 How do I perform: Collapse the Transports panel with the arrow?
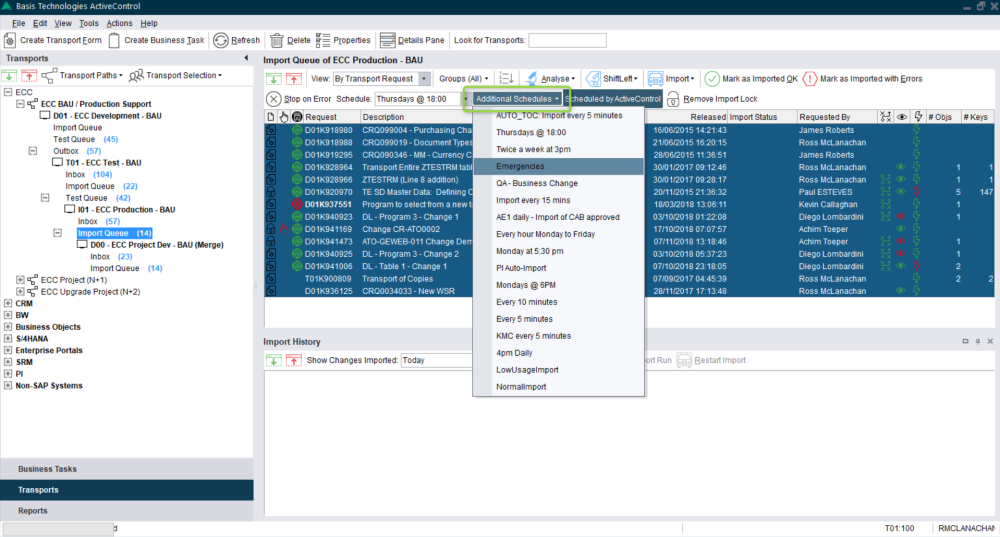pyautogui.click(x=246, y=58)
